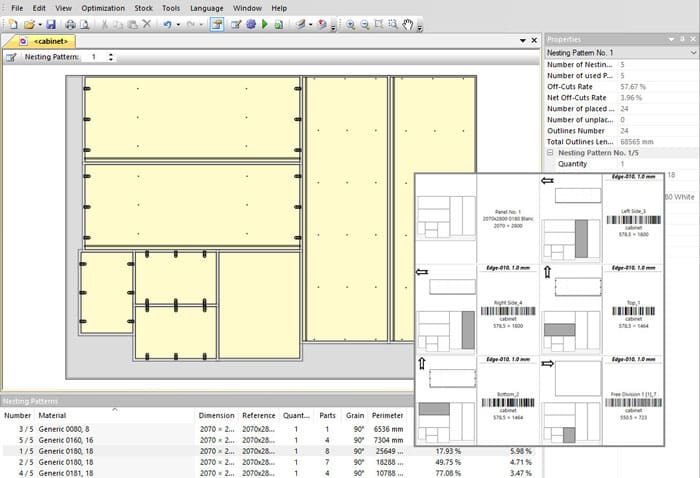Open the Optimization menu
The width and height of the screenshot is (700, 478).
[x=103, y=7]
